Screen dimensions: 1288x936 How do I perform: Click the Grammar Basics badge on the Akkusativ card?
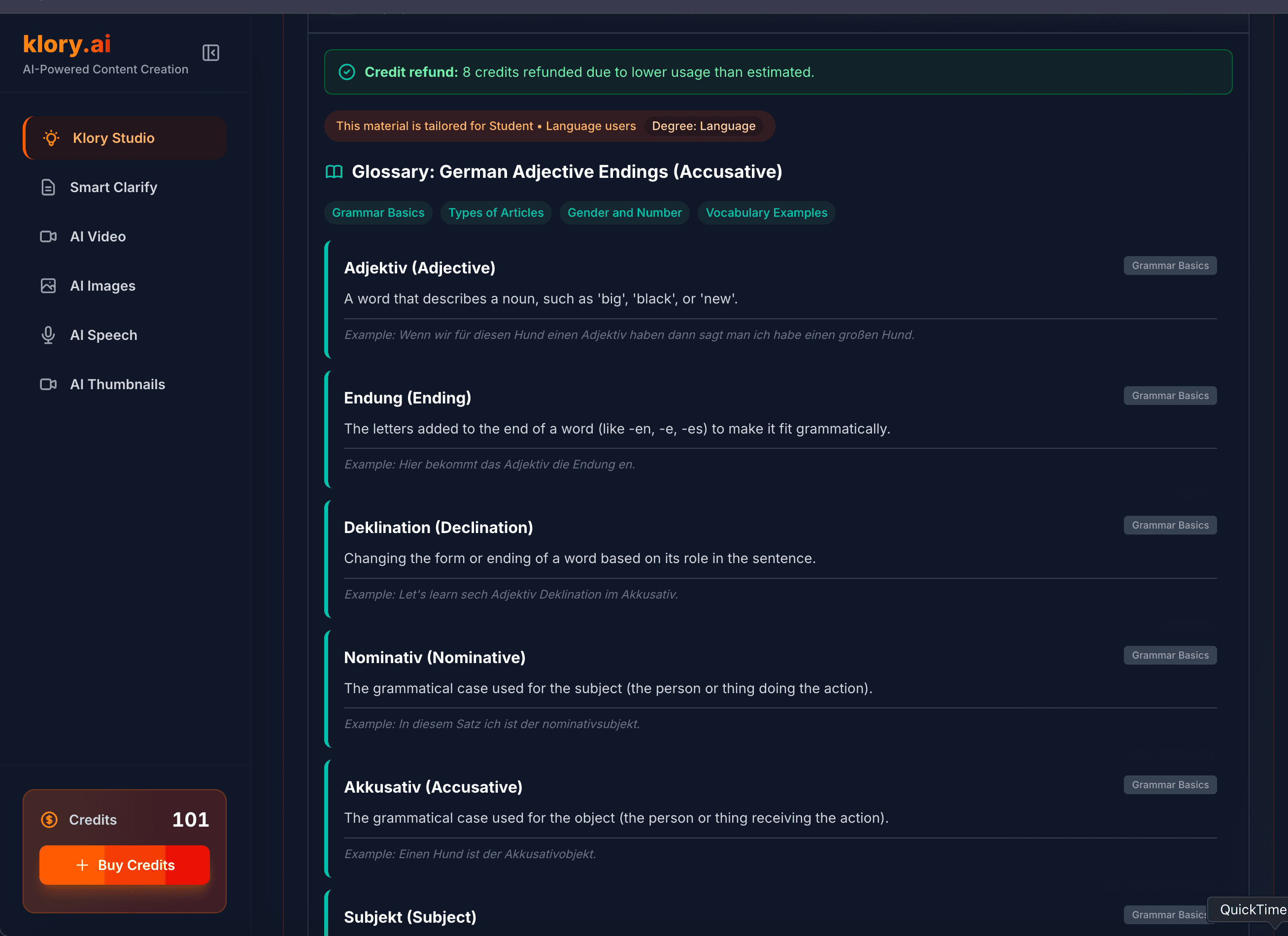click(1170, 784)
